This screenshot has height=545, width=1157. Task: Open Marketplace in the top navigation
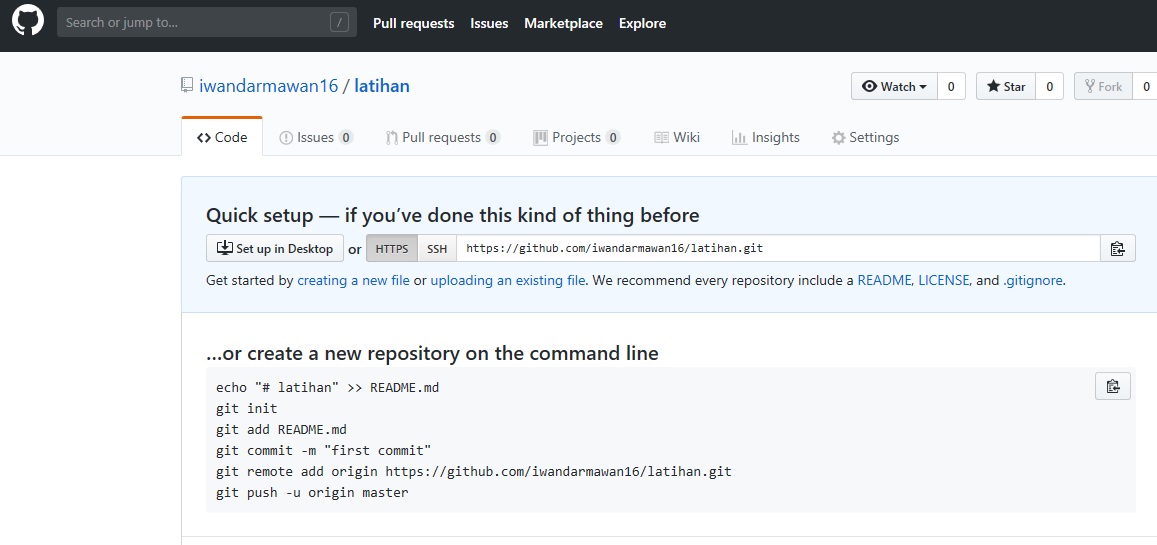[563, 23]
